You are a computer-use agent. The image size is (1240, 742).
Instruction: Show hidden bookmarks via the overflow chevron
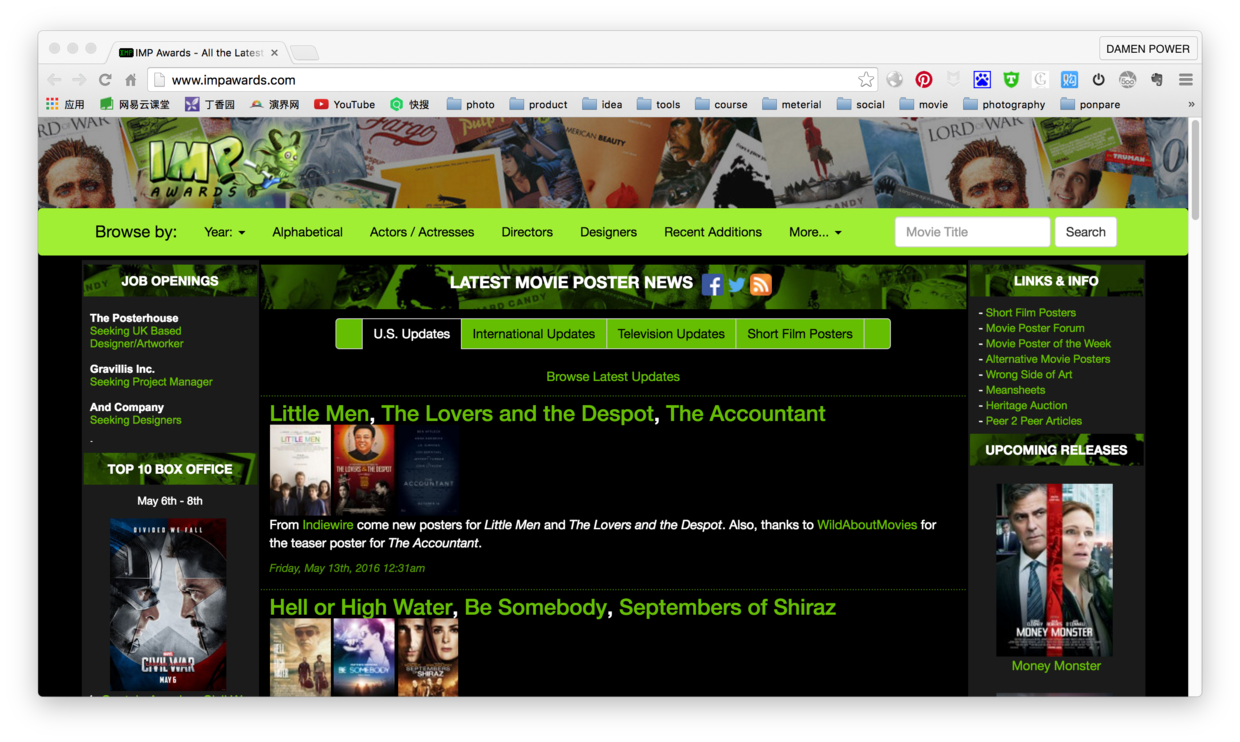[x=1191, y=104]
